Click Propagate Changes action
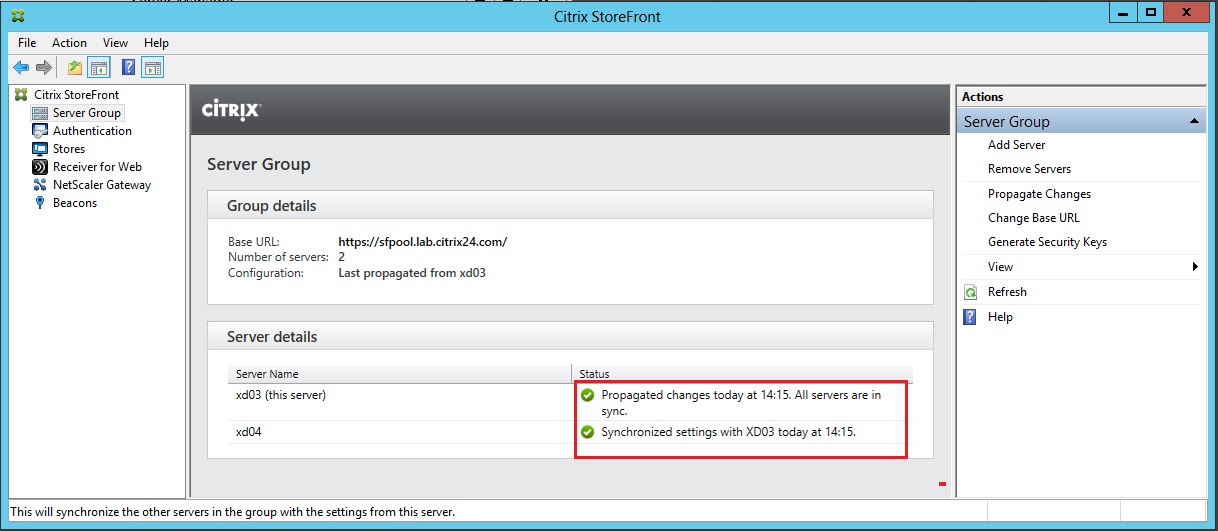Image resolution: width=1218 pixels, height=531 pixels. (x=1039, y=194)
